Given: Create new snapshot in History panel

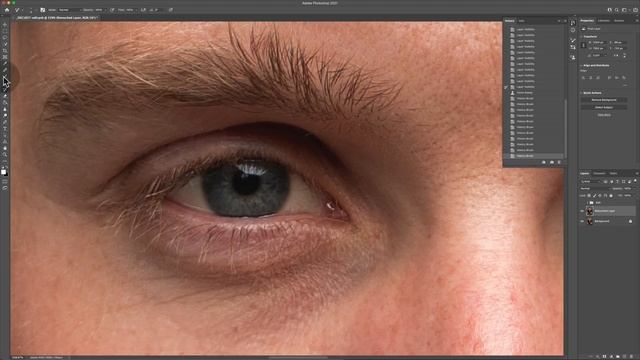Looking at the screenshot, I should pos(552,162).
